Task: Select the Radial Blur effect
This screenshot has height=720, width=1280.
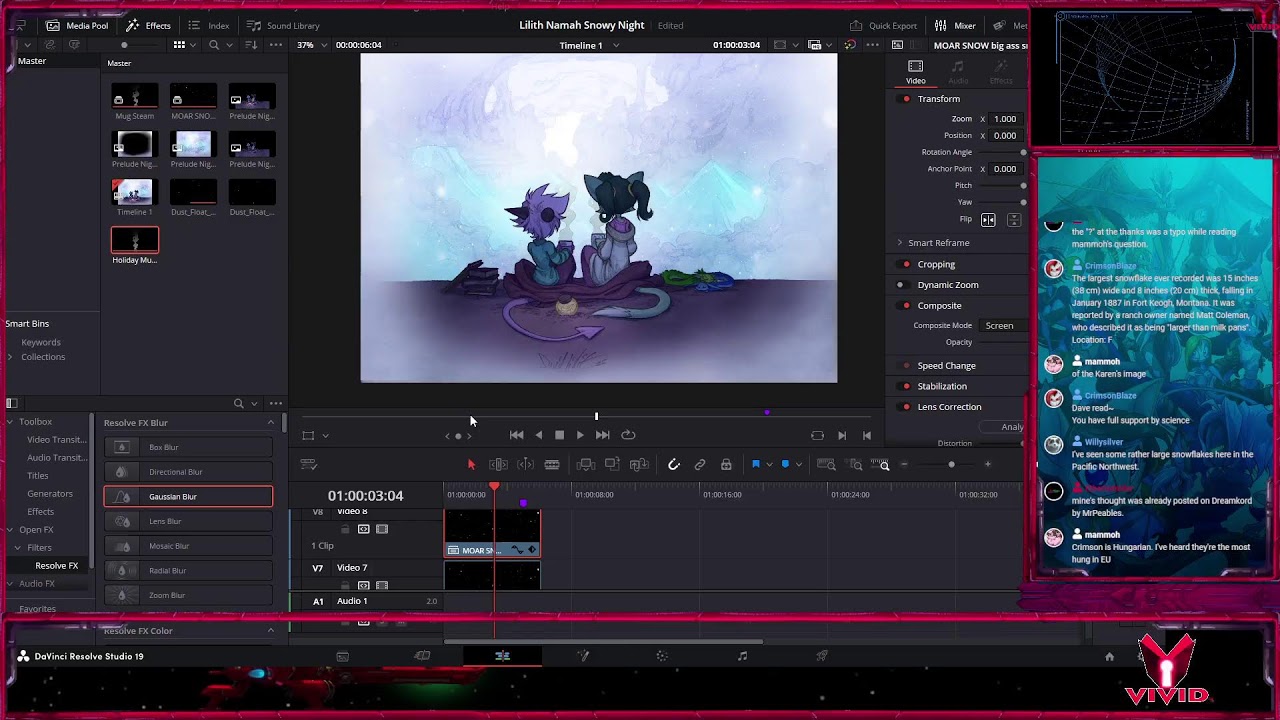Action: click(188, 571)
